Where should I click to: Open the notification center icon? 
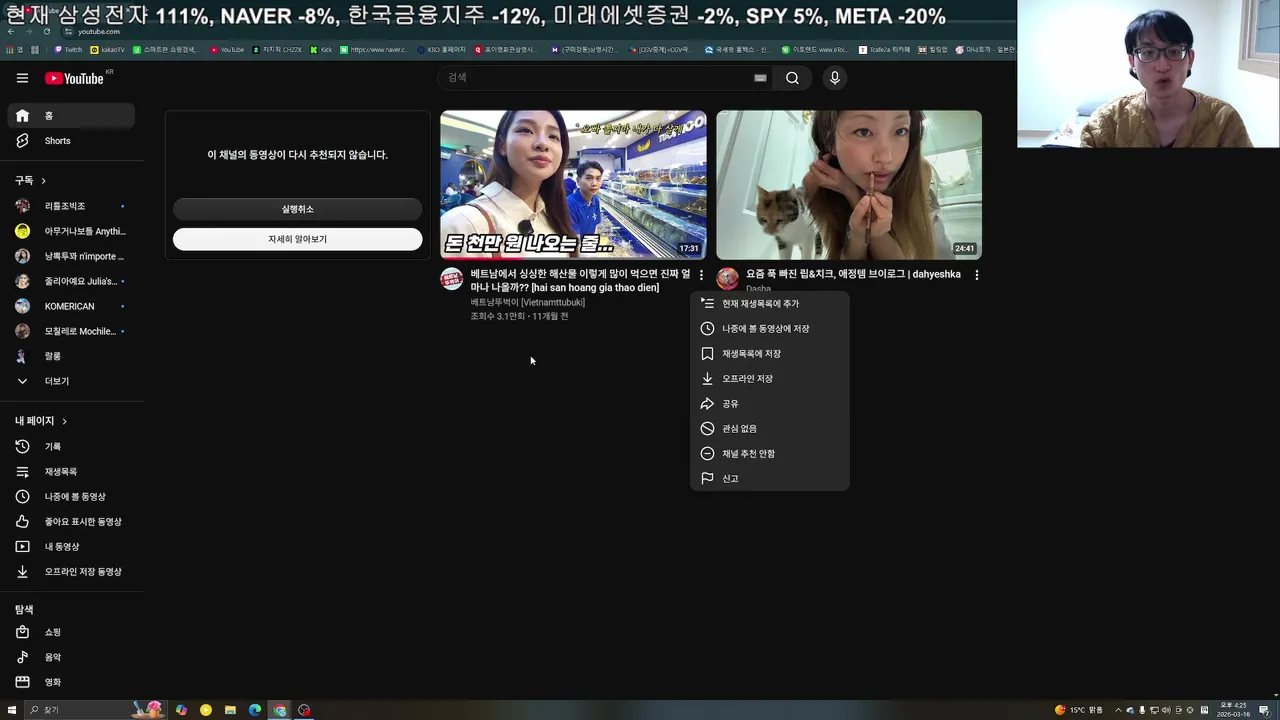1264,710
